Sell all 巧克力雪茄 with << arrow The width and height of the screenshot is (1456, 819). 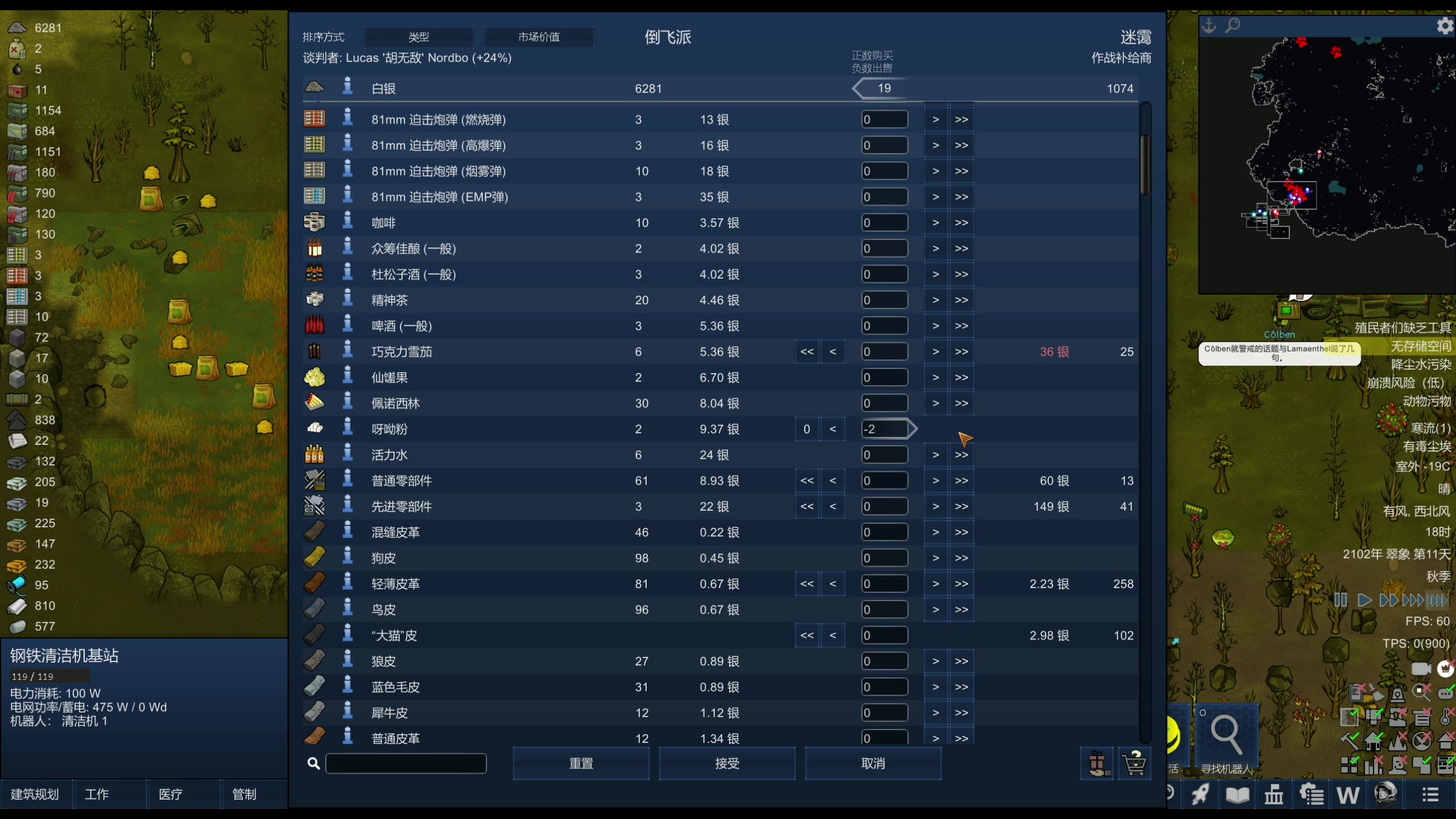pyautogui.click(x=806, y=351)
